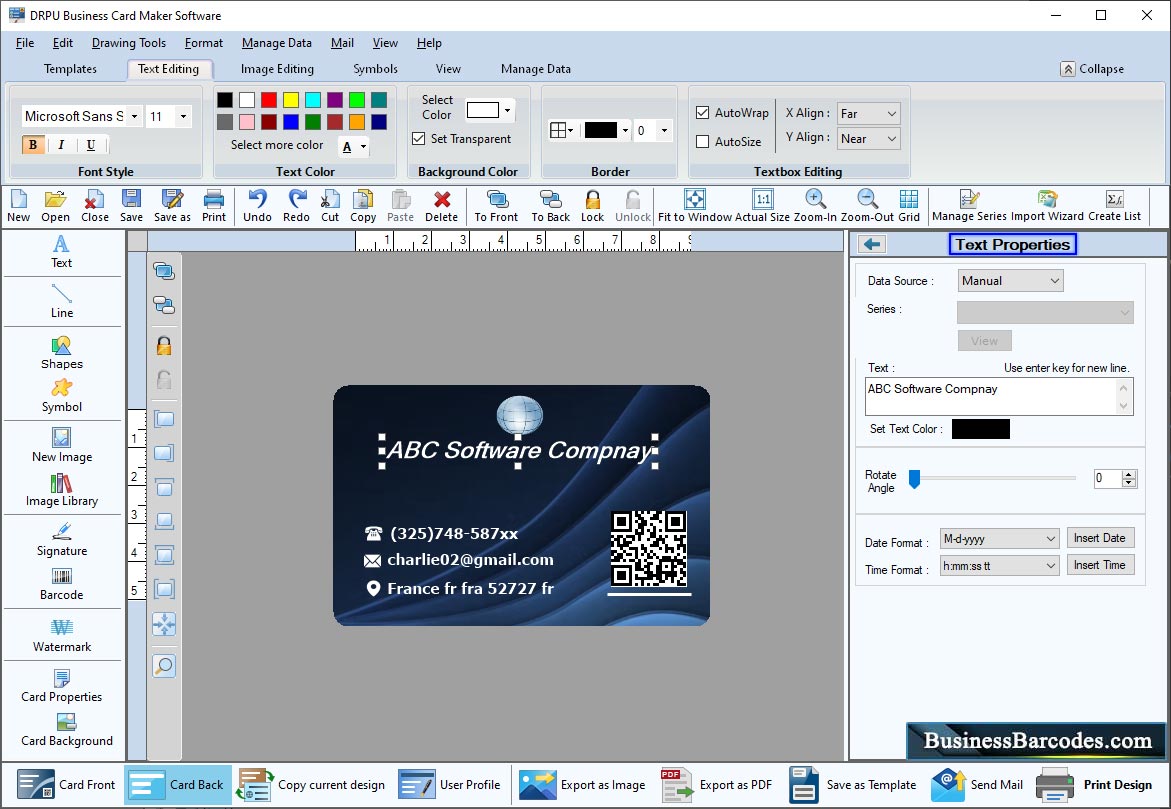This screenshot has width=1171, height=809.
Task: Toggle Bold font style
Action: pyautogui.click(x=33, y=145)
